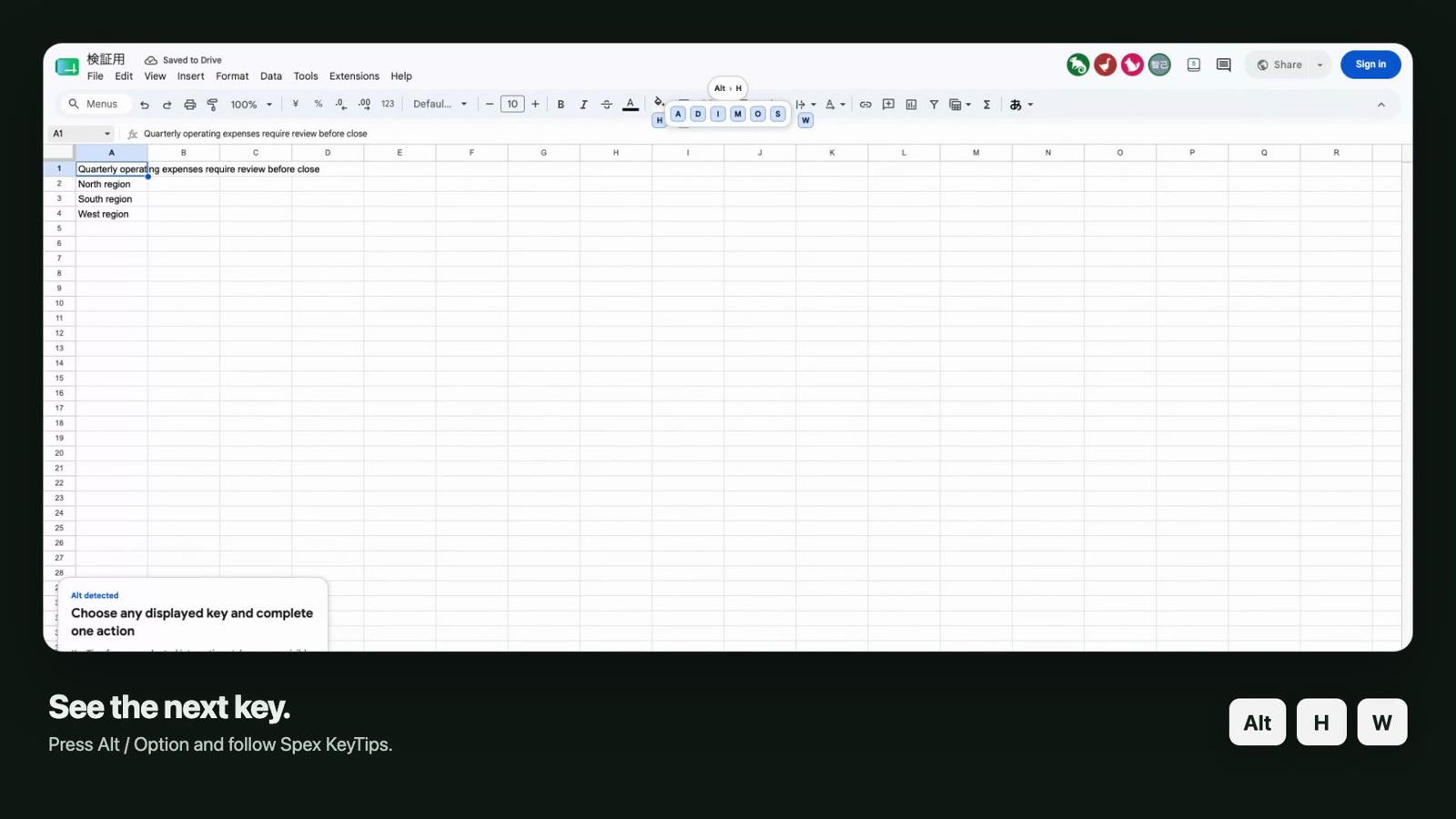Select the column H header
1456x819 pixels.
tap(616, 153)
